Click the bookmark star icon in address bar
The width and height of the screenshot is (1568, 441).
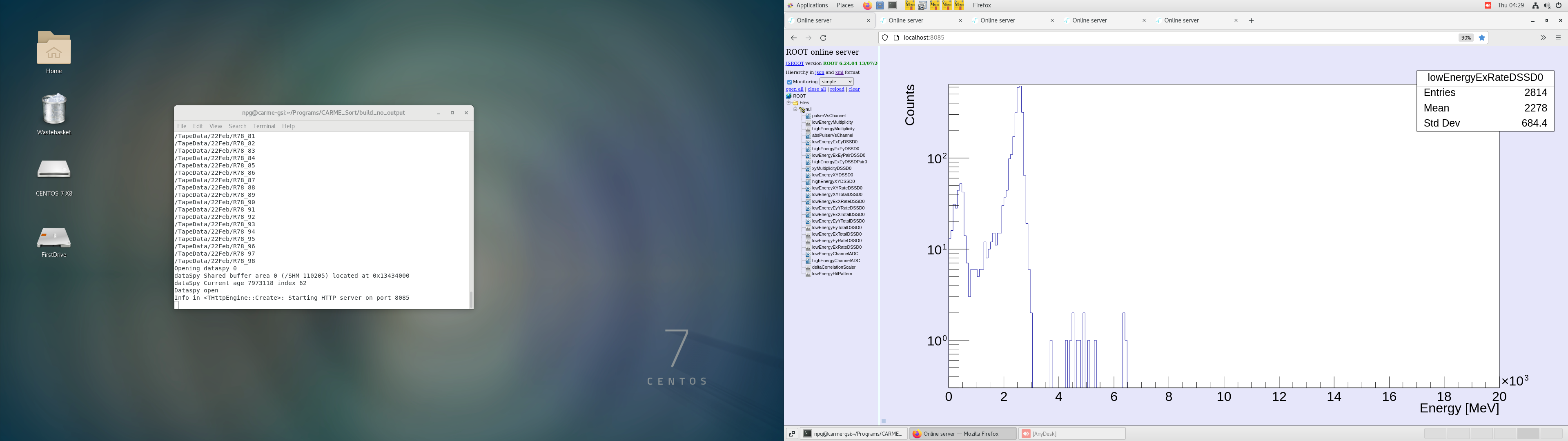click(1482, 38)
